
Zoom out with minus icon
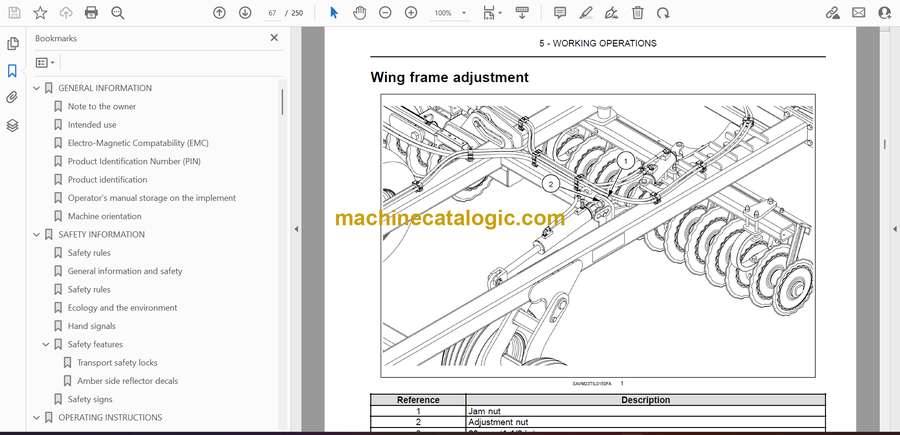click(385, 13)
